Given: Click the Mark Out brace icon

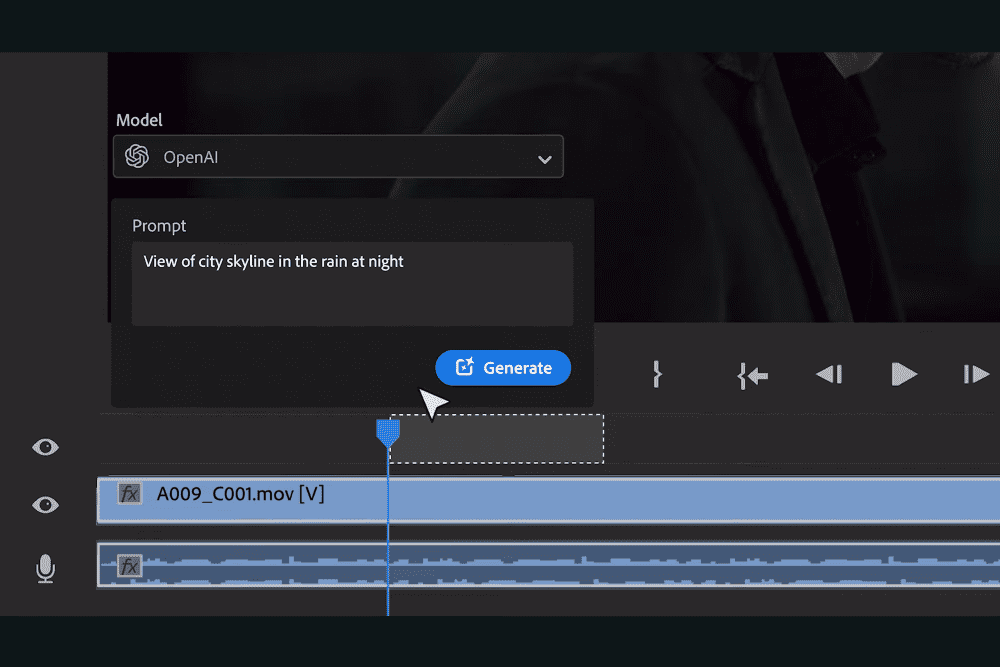Looking at the screenshot, I should pyautogui.click(x=658, y=374).
